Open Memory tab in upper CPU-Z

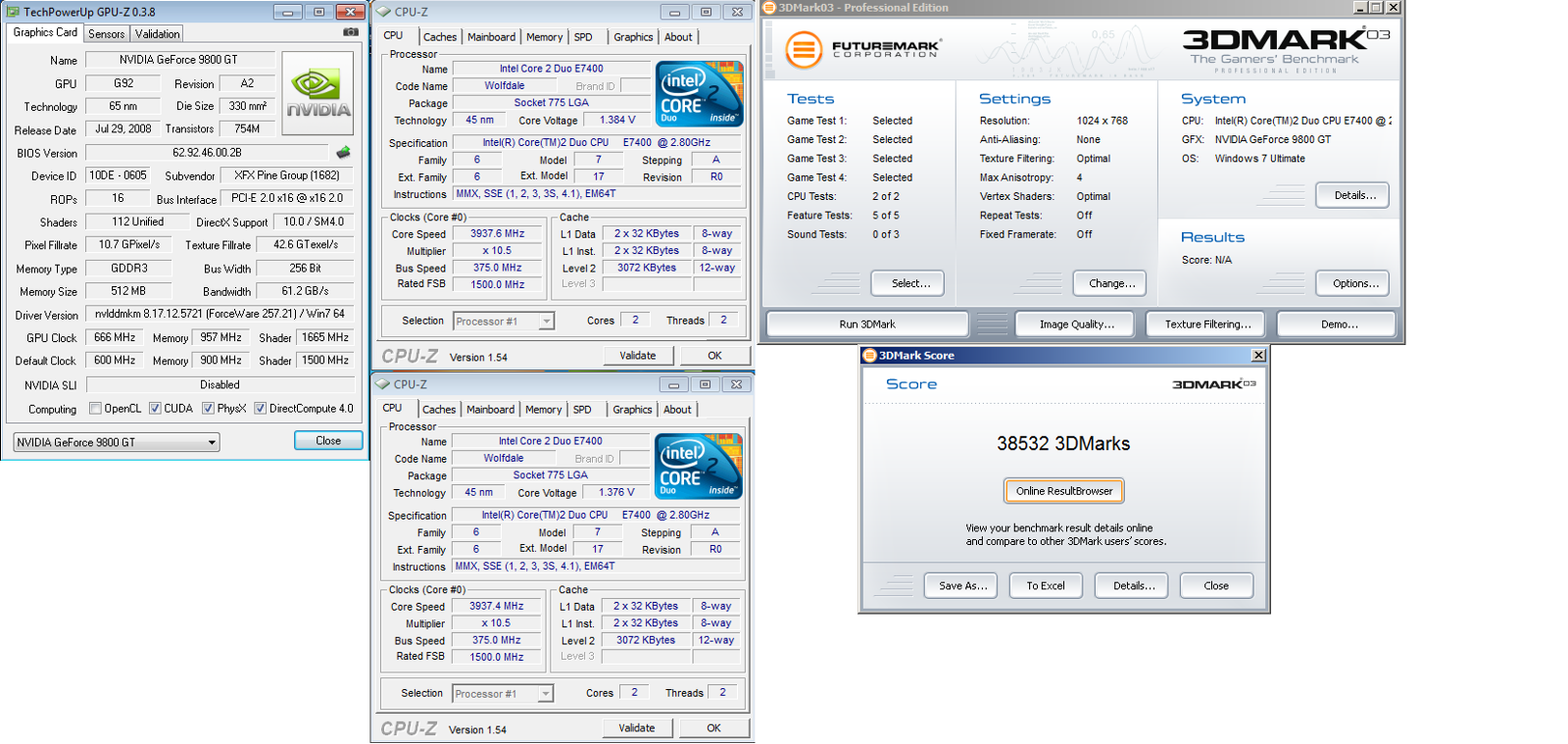[544, 37]
